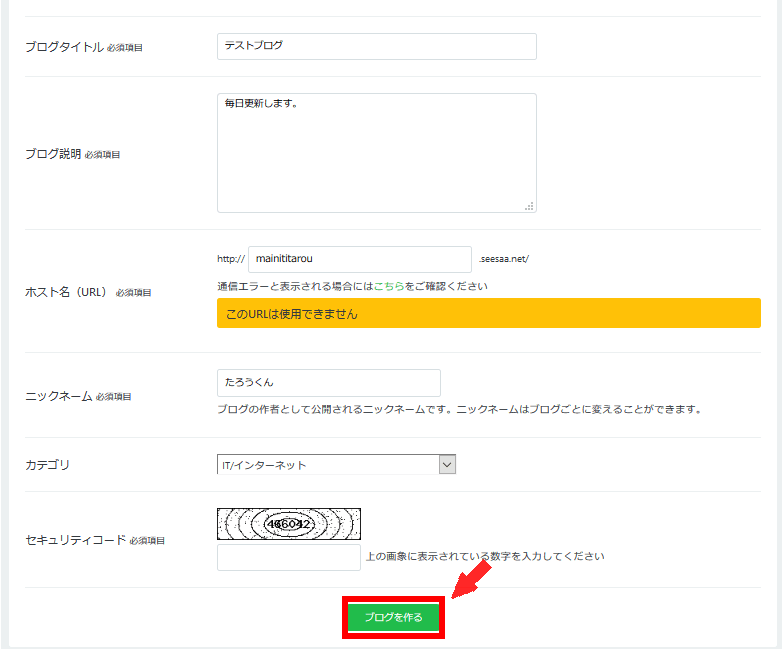
Task: Open the category dropdown IT/インターネット
Action: pos(336,464)
